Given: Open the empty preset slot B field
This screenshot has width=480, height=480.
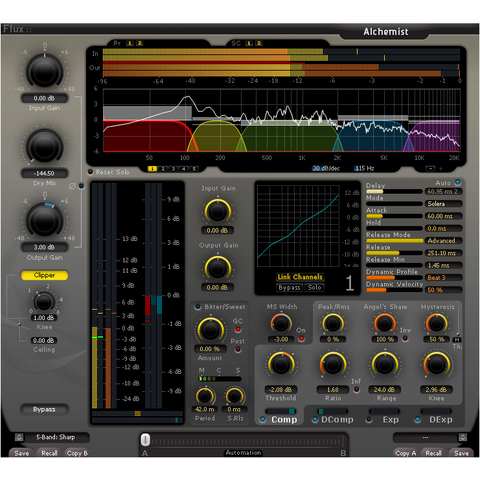Looking at the screenshot, I should pos(425,437).
